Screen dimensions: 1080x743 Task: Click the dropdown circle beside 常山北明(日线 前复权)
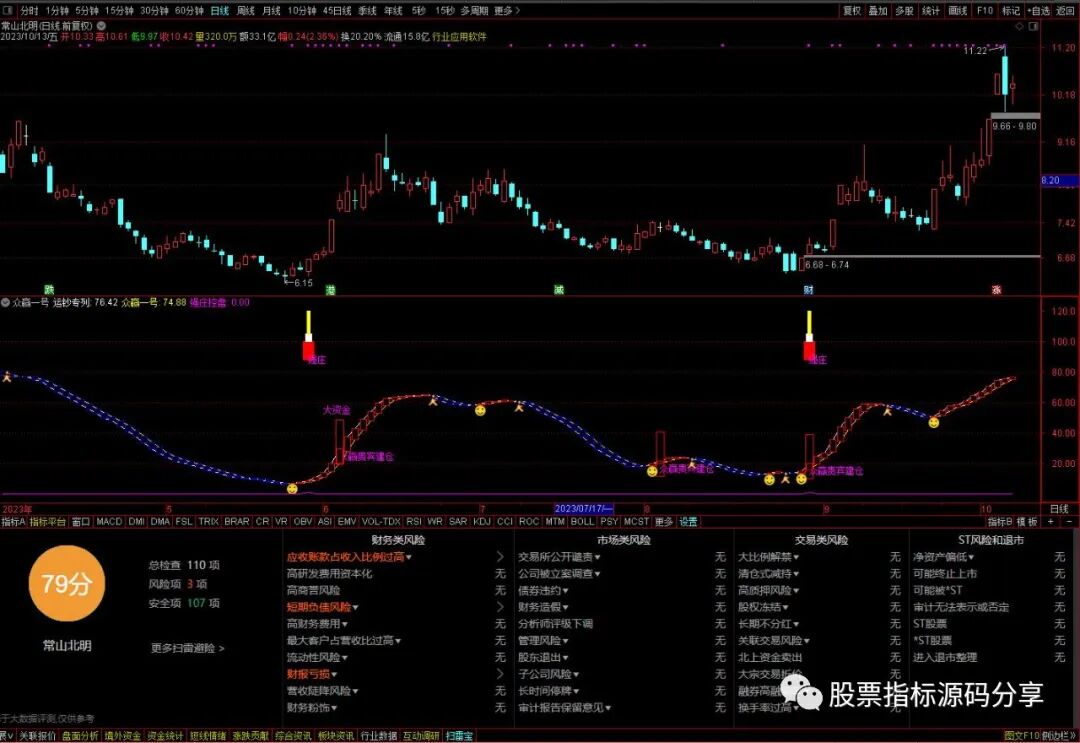(x=101, y=25)
